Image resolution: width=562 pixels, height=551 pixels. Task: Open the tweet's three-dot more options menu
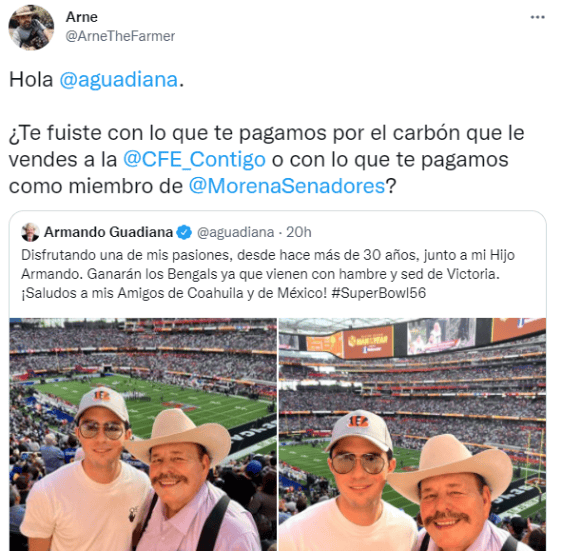coord(537,17)
